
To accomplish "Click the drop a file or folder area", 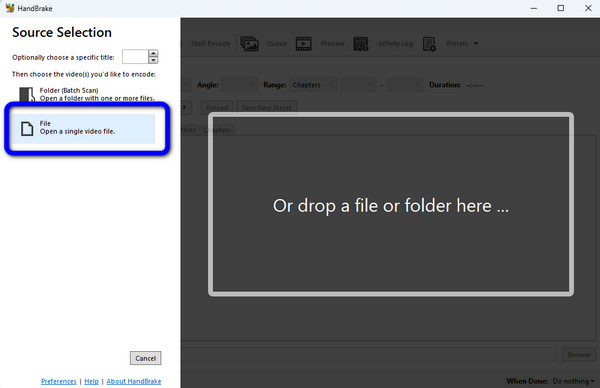I will click(x=391, y=204).
